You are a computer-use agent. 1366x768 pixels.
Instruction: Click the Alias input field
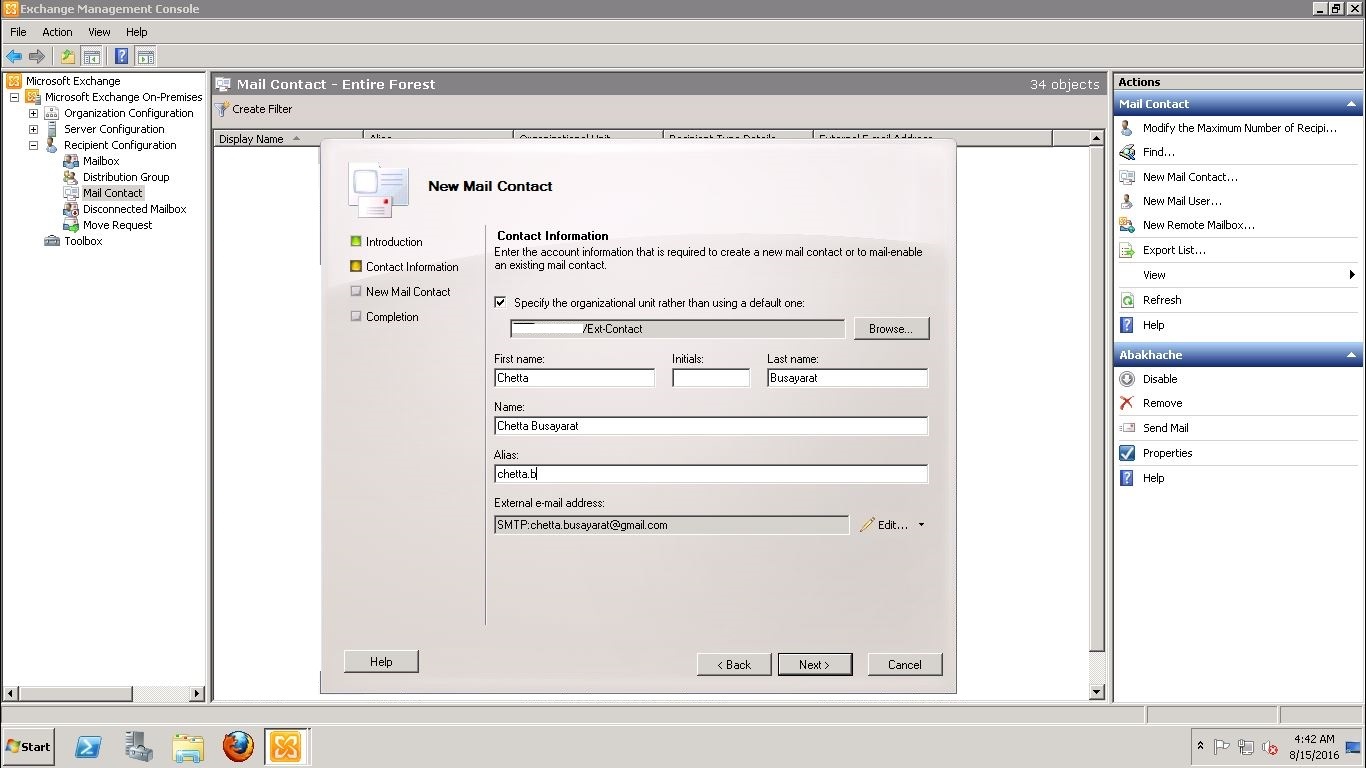click(711, 474)
